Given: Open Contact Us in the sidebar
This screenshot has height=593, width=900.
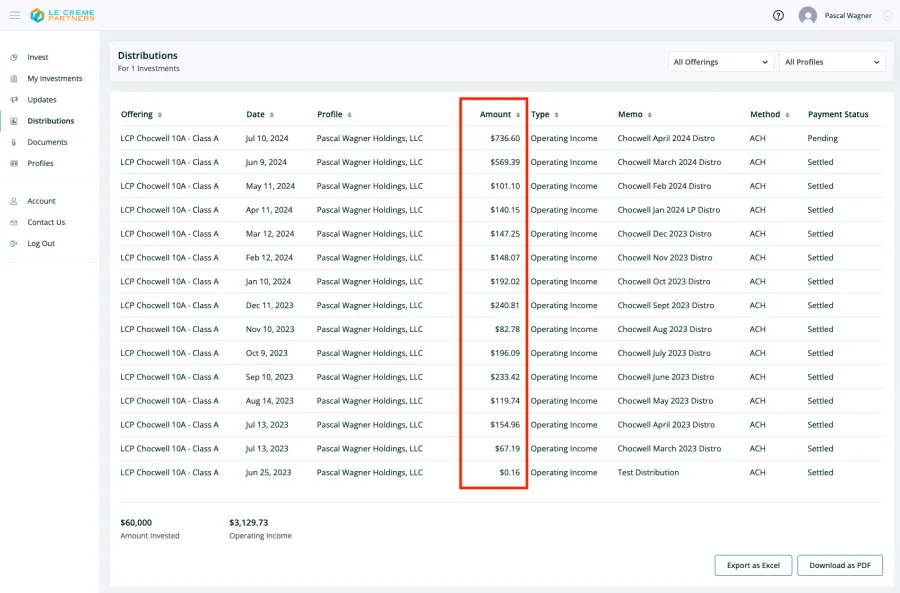Looking at the screenshot, I should [46, 222].
